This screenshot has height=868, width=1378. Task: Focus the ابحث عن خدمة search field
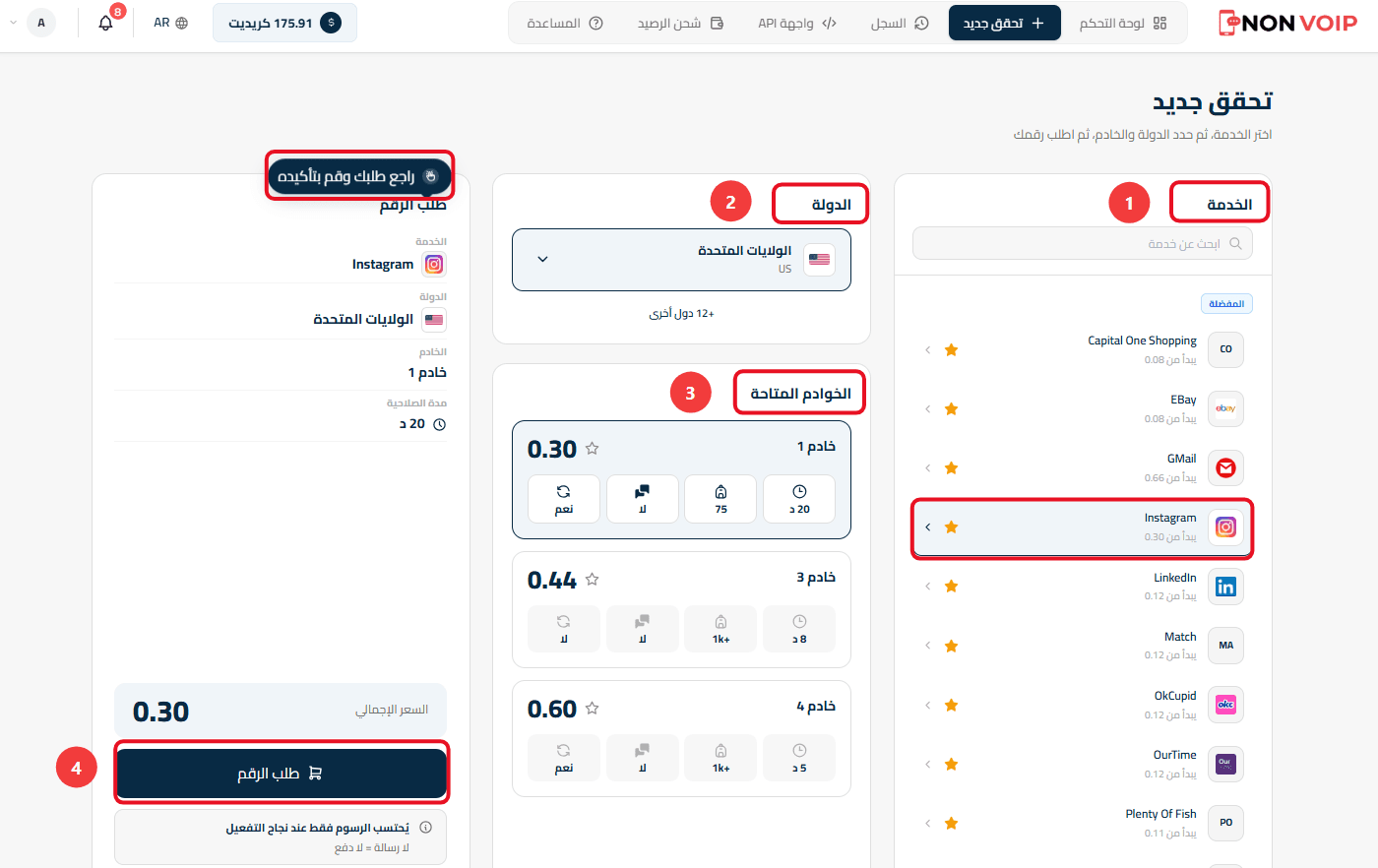1083,243
